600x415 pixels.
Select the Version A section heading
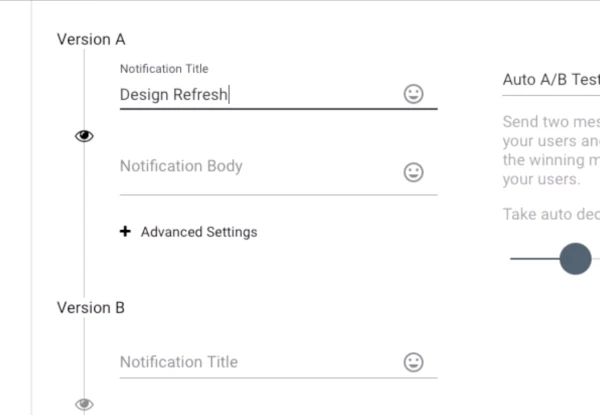click(x=91, y=40)
